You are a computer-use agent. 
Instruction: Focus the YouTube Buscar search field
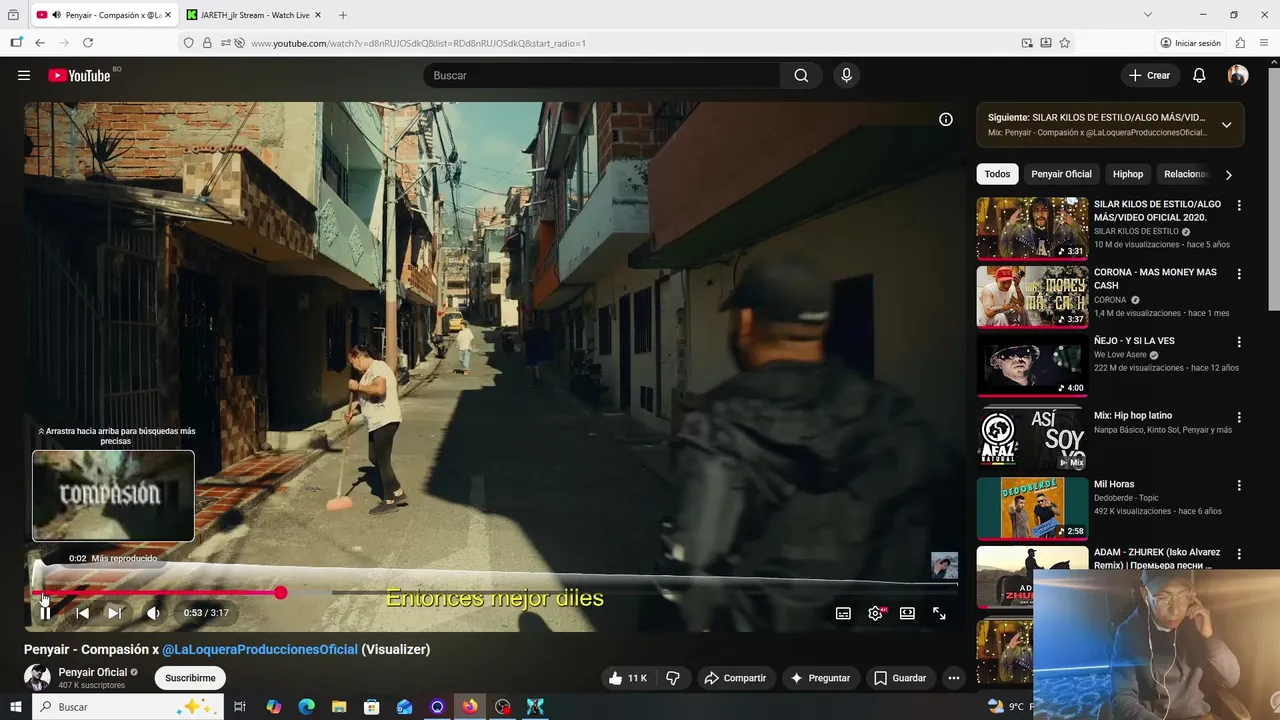[602, 75]
